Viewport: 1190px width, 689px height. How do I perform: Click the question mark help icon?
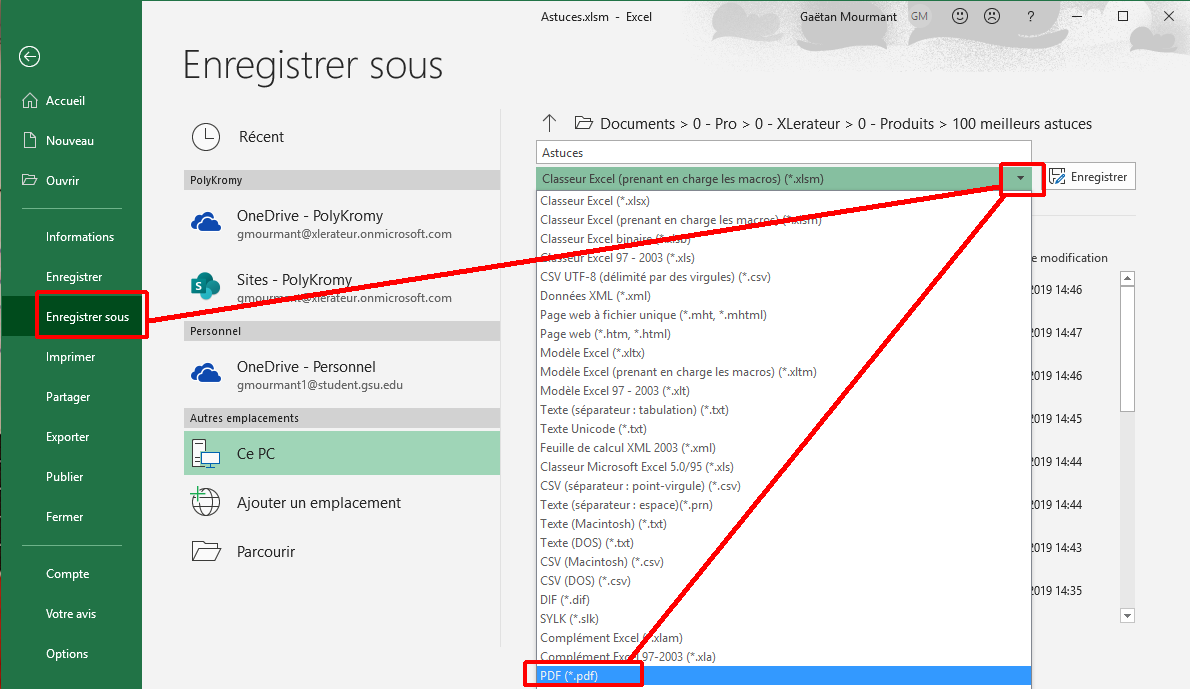1030,17
